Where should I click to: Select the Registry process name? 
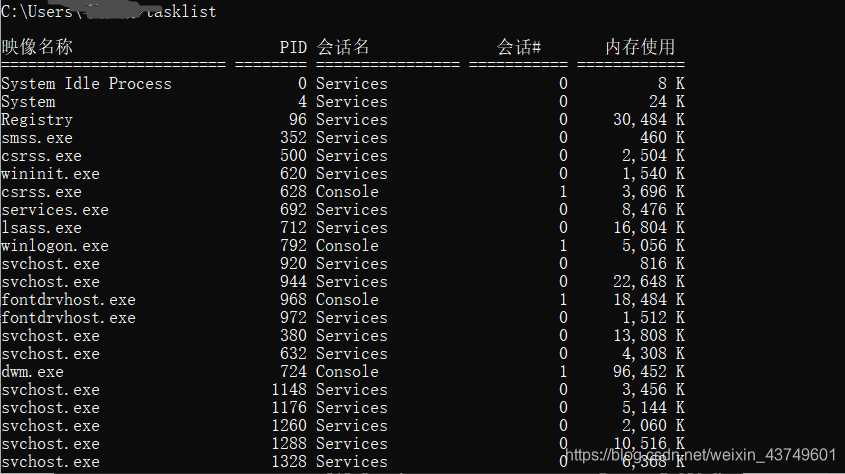click(x=37, y=120)
